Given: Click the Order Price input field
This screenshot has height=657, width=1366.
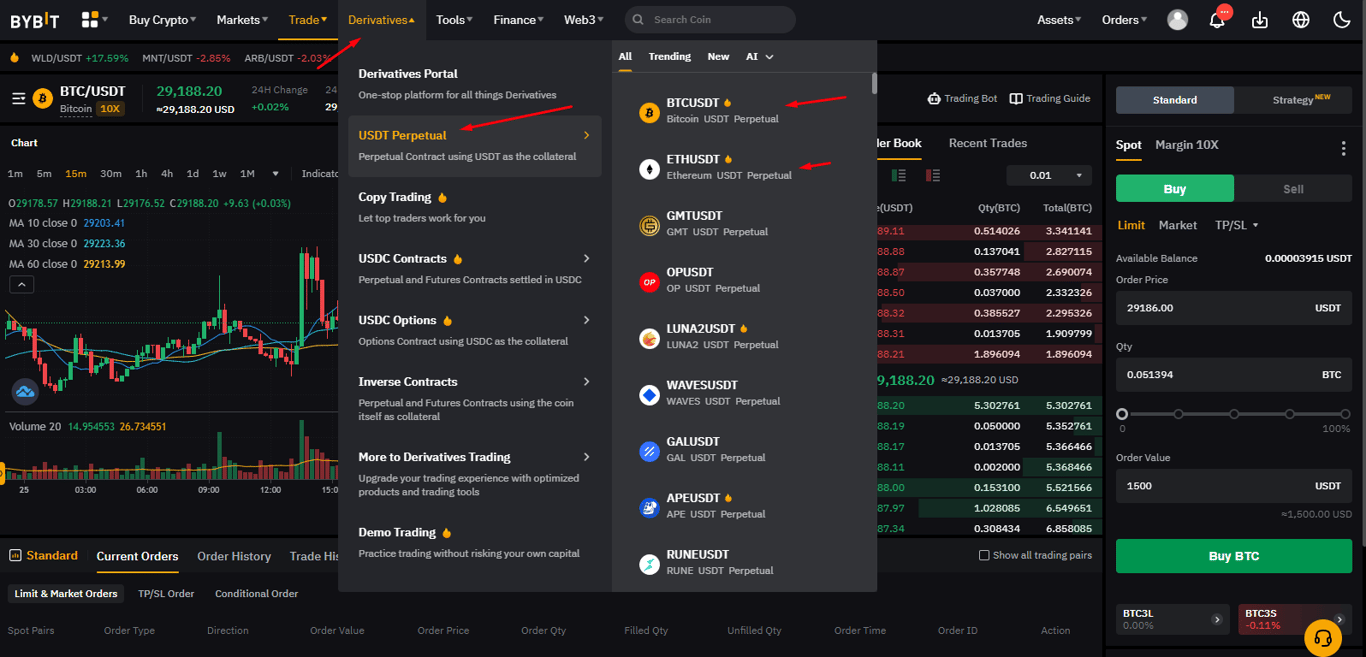Looking at the screenshot, I should click(x=1233, y=308).
